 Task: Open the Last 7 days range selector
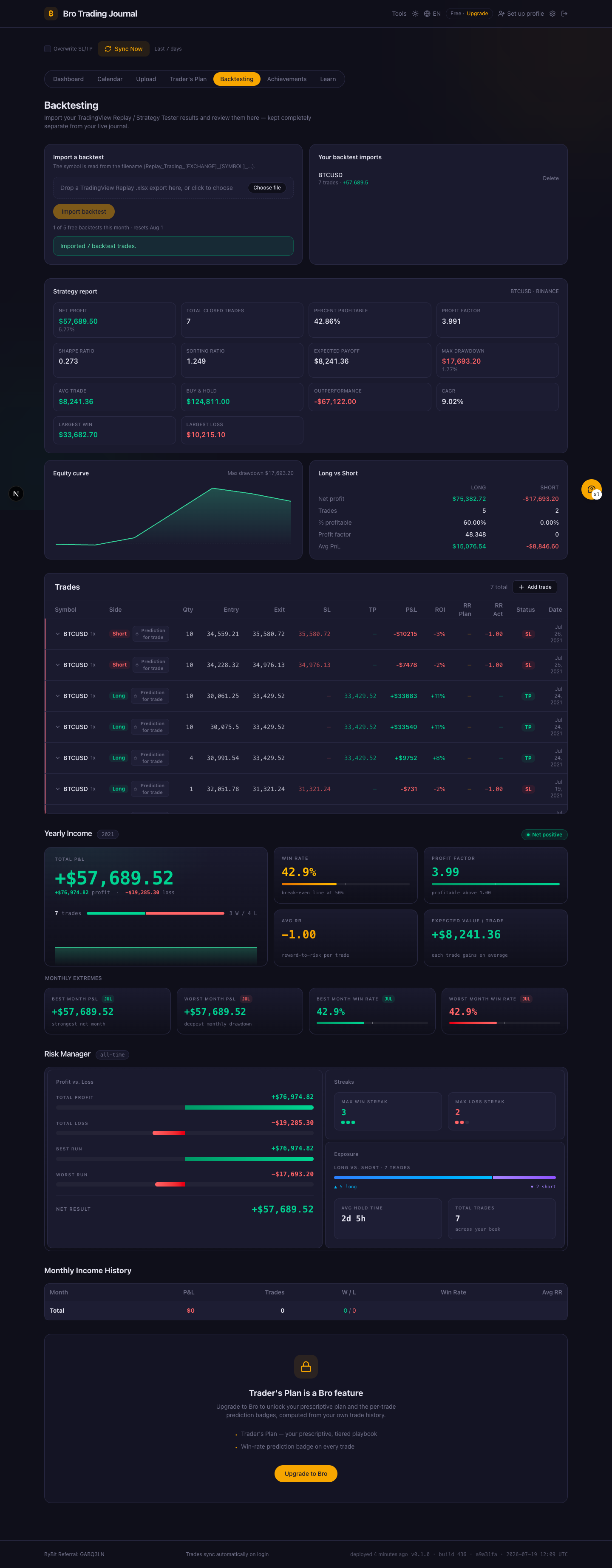click(x=167, y=49)
